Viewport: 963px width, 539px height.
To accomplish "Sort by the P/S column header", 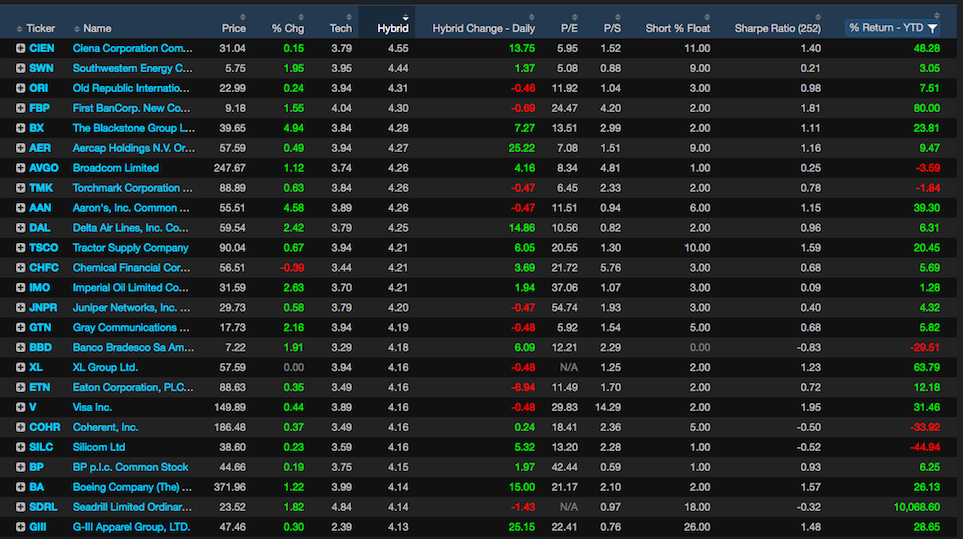I will [x=612, y=28].
